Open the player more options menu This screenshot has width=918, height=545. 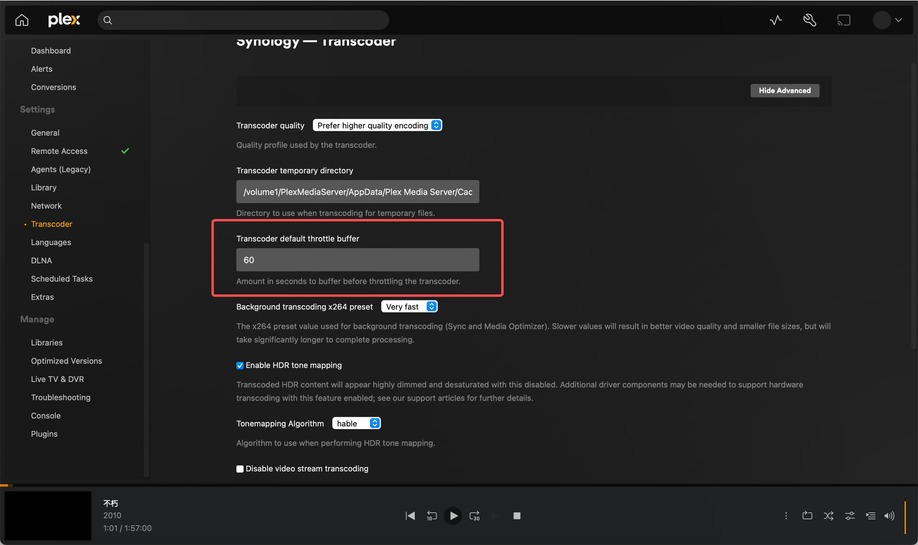[786, 516]
